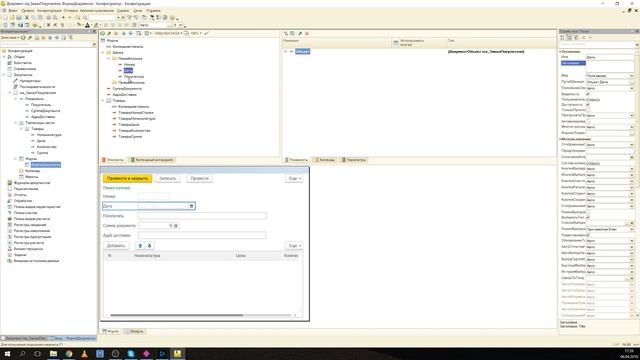Click the add element icon in form elements toolbar
Viewport: 640px width, 360px height.
point(103,33)
